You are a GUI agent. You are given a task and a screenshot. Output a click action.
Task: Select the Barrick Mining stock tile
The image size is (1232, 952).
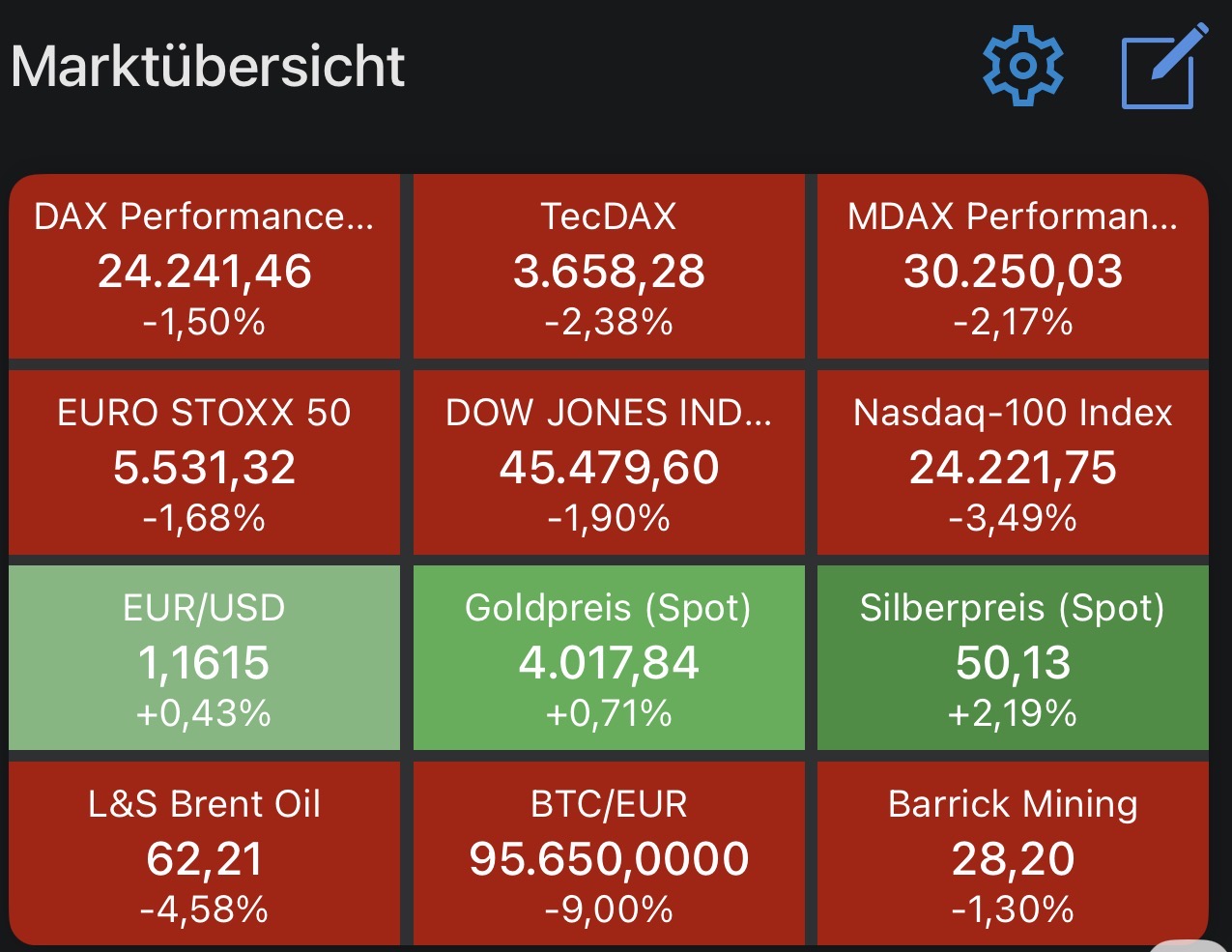[1013, 853]
